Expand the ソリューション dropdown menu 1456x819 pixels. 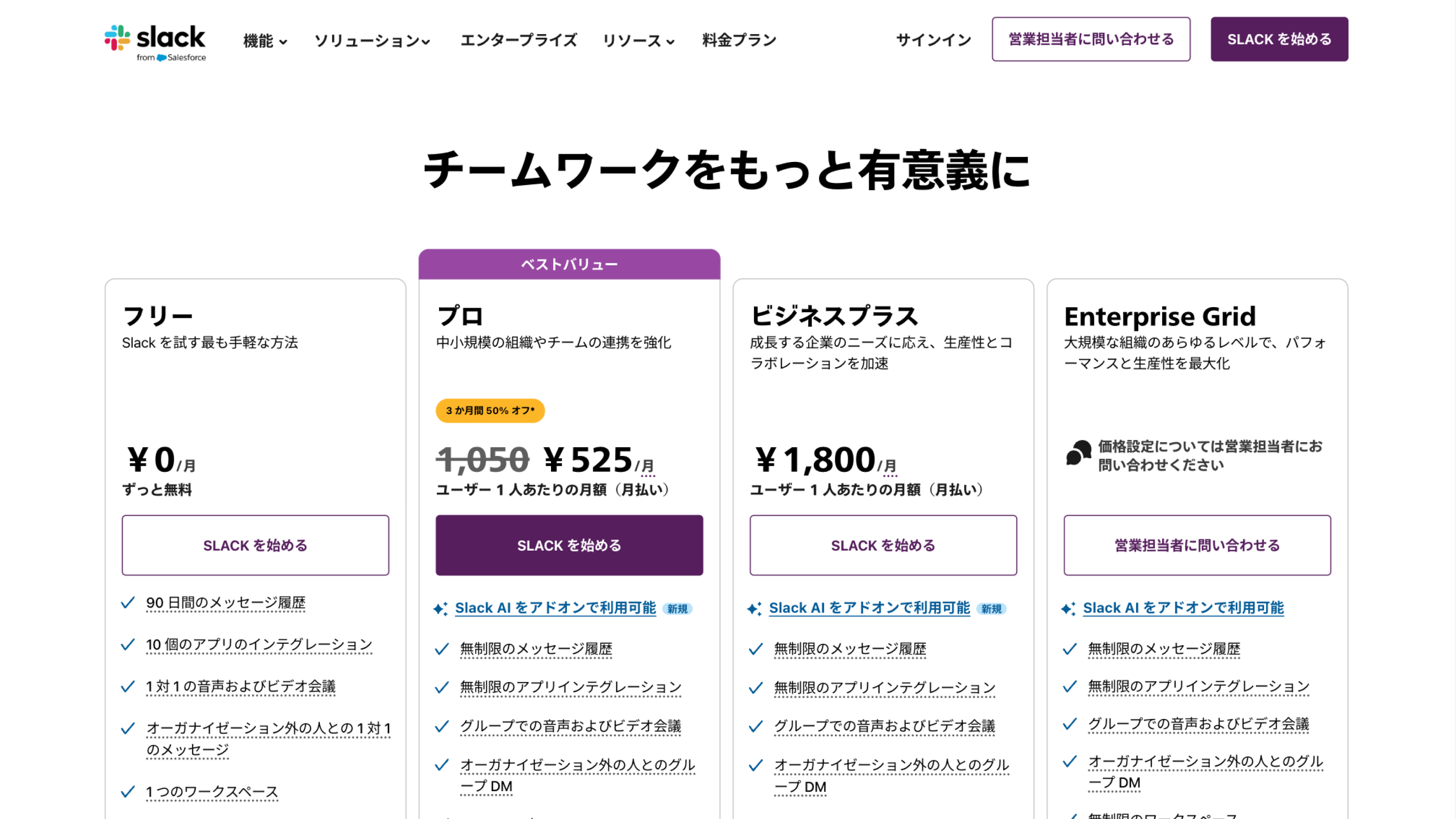tap(372, 40)
